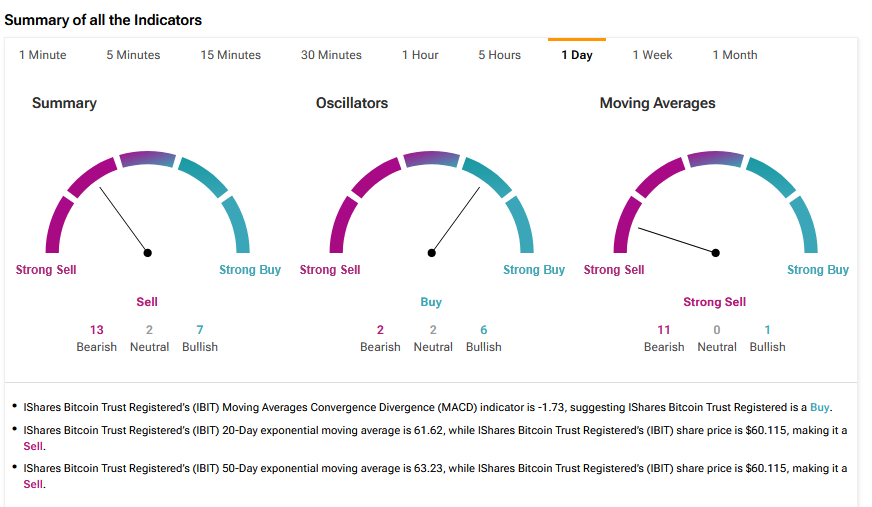Open the 1 Week timeframe tab
The height and width of the screenshot is (507, 872).
tap(652, 55)
